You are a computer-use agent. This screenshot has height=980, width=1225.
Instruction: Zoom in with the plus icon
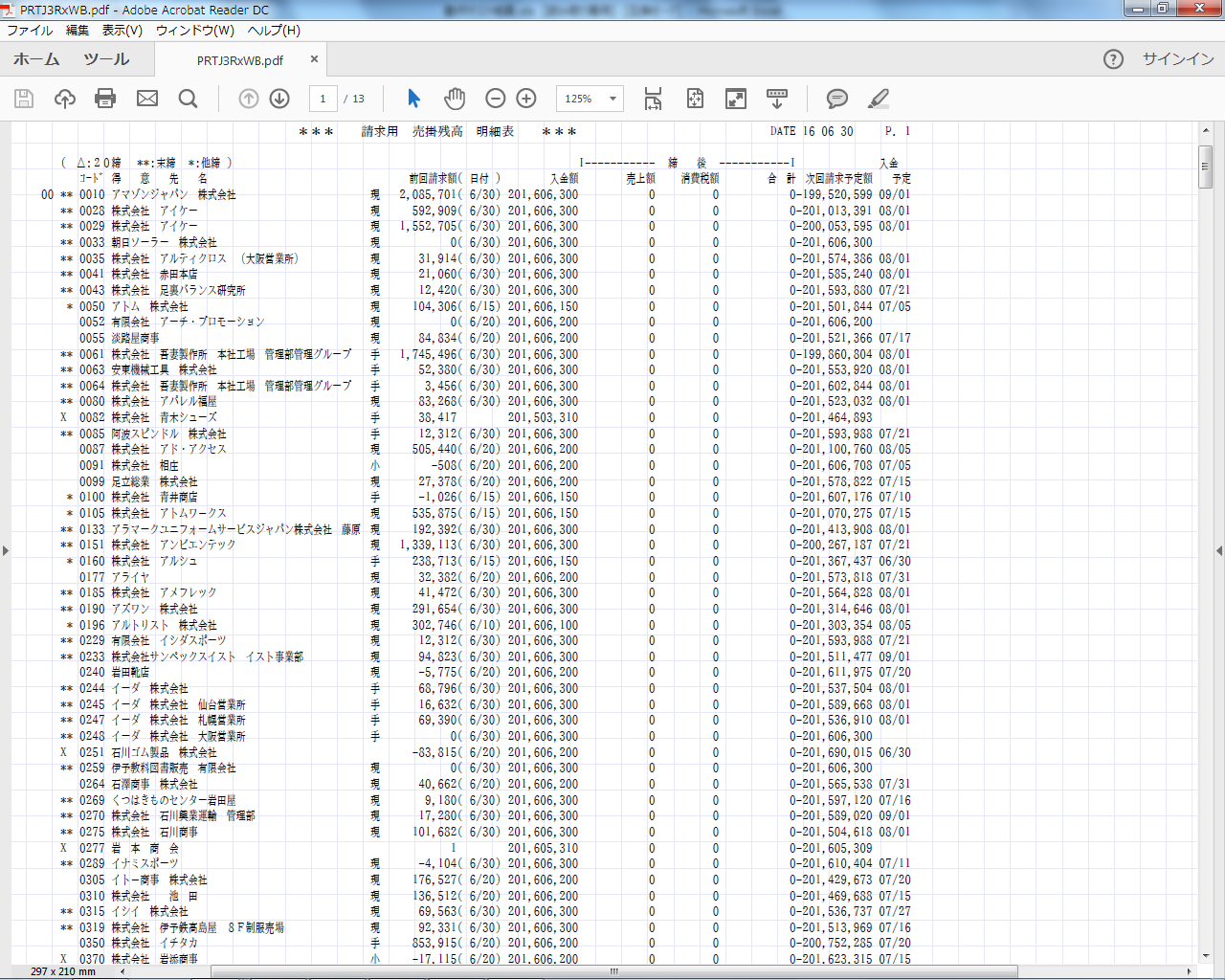(526, 99)
